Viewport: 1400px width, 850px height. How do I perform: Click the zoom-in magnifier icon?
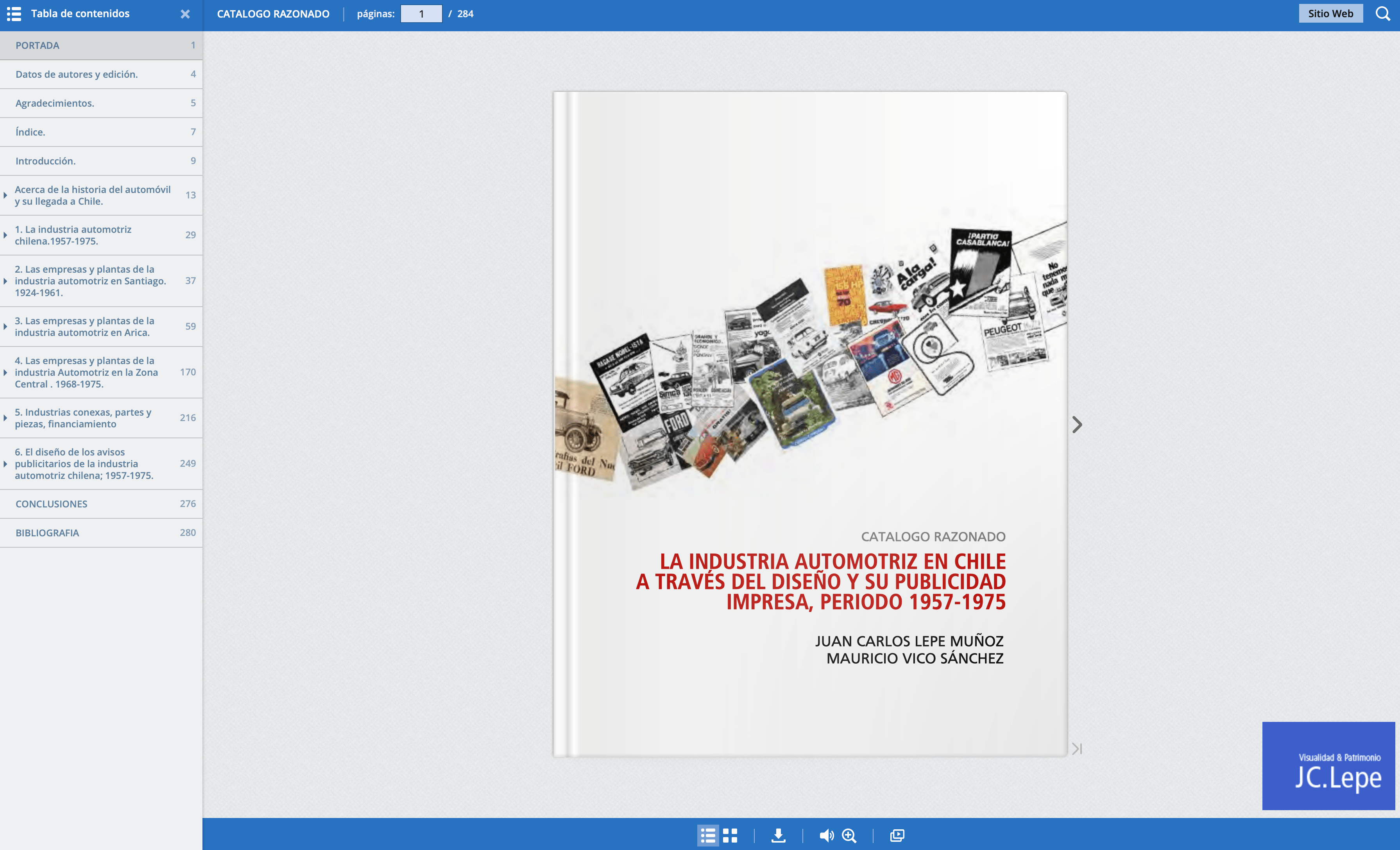point(849,835)
